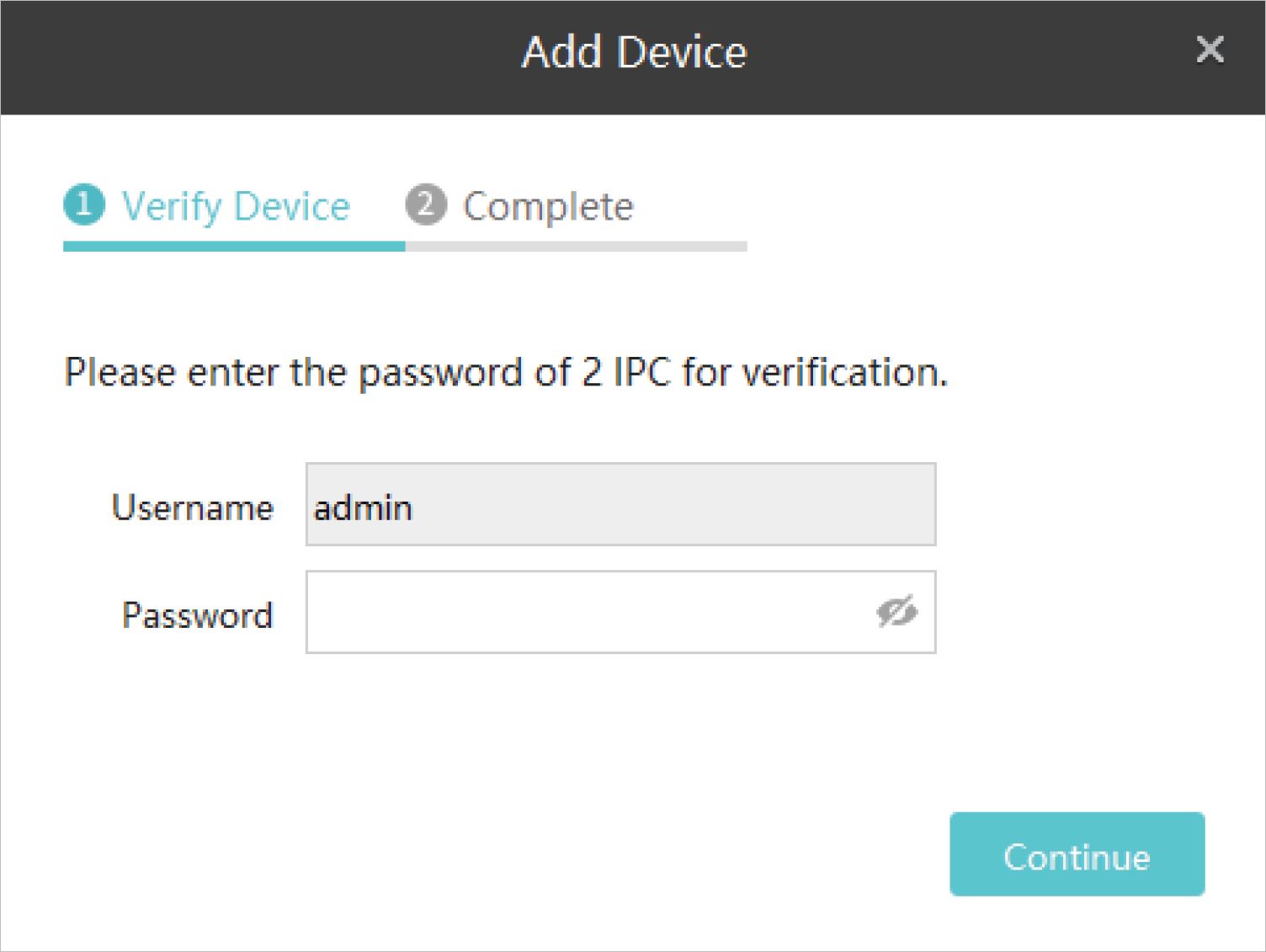Image resolution: width=1266 pixels, height=952 pixels.
Task: Click the teal progress bar segment
Action: click(x=234, y=247)
